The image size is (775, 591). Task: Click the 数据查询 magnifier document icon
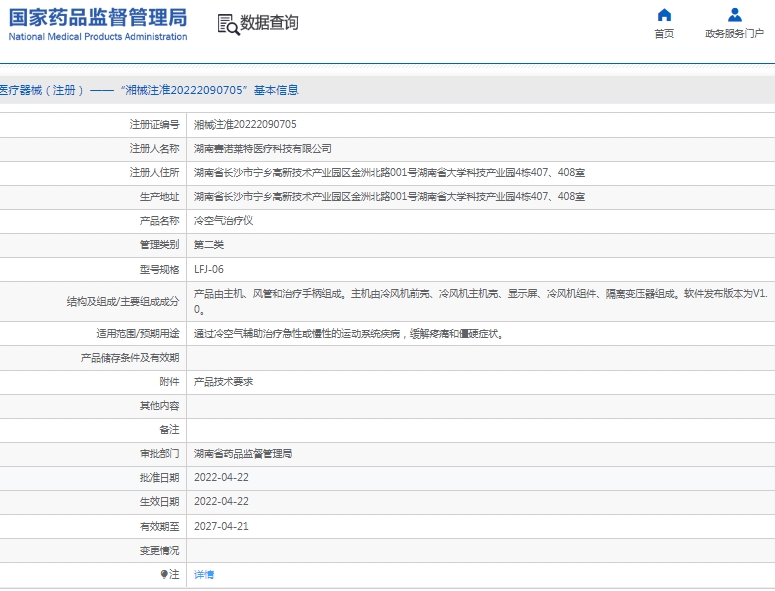228,24
